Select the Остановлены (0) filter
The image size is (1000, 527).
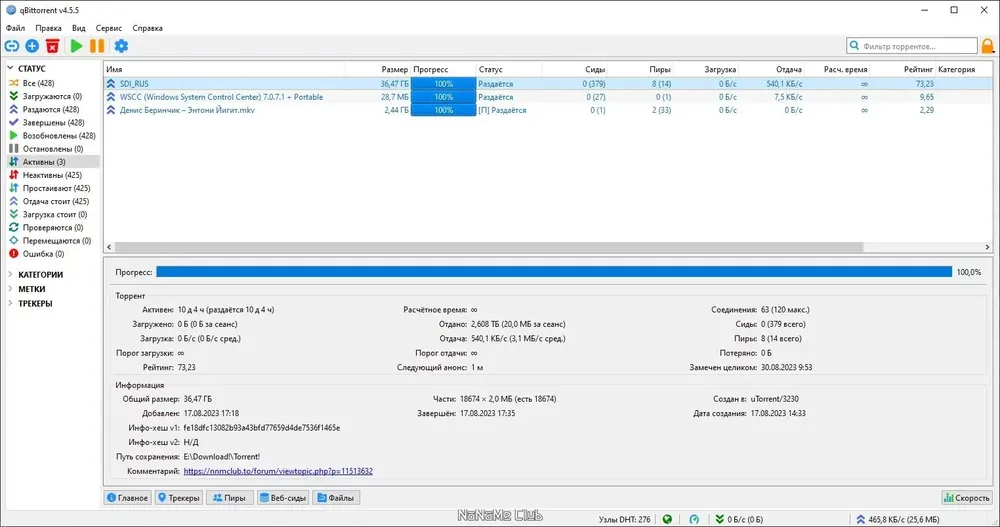coord(53,149)
